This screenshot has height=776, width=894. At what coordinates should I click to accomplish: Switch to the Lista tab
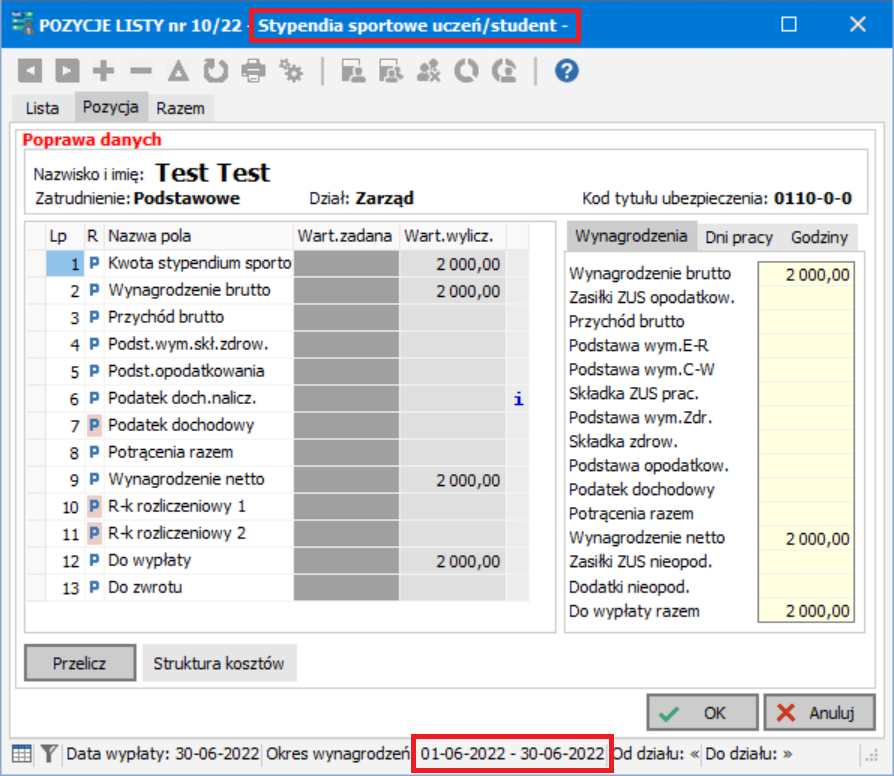pos(42,108)
